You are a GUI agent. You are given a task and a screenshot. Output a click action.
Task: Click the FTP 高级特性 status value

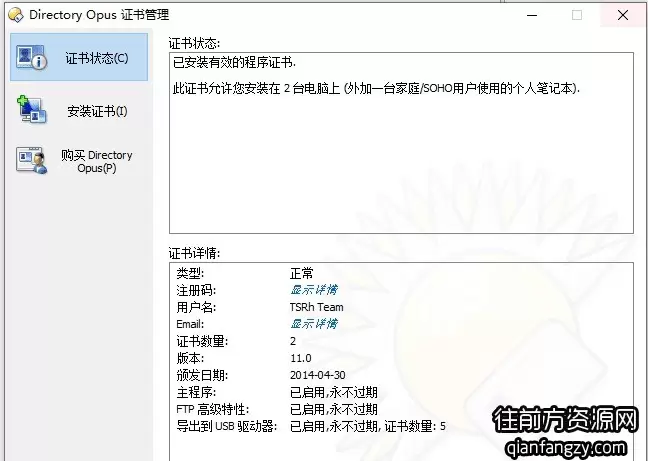(334, 409)
